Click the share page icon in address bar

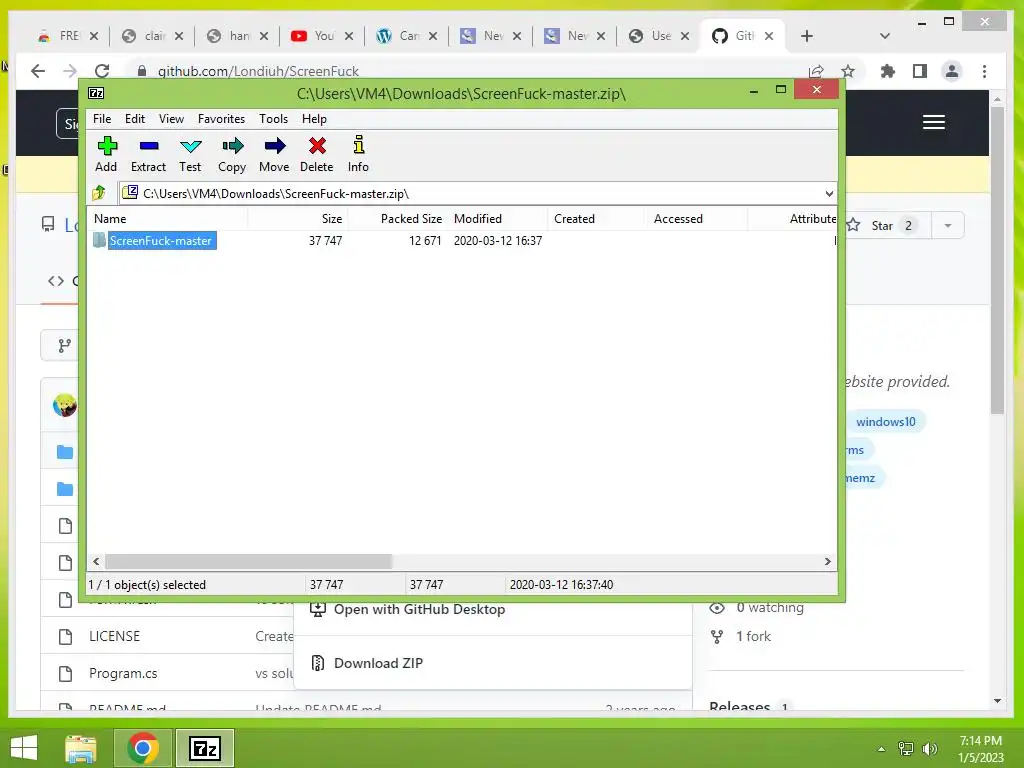(x=816, y=71)
